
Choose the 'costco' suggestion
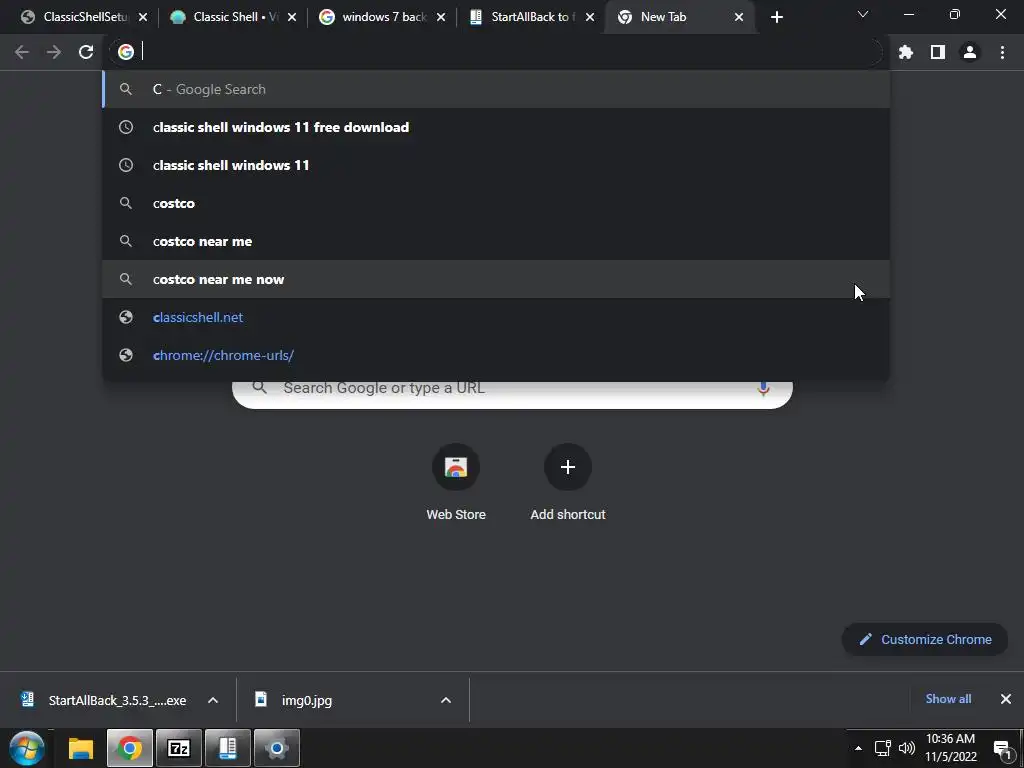[x=496, y=203]
